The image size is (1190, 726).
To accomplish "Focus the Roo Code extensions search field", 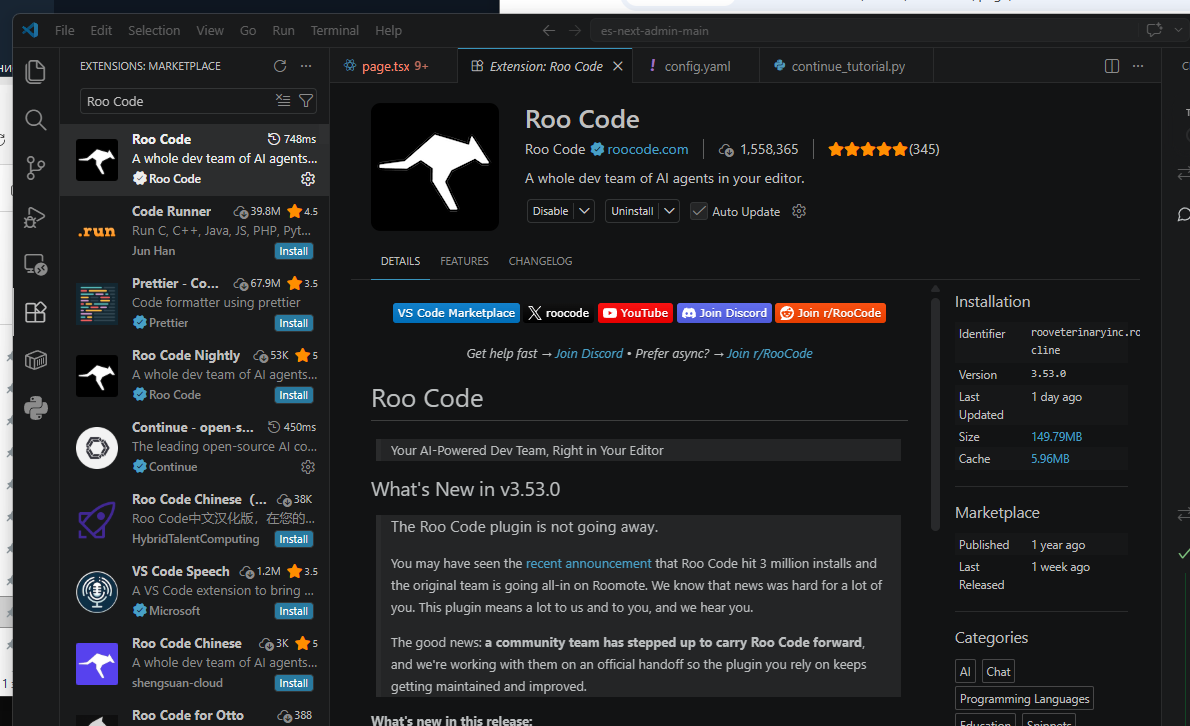I will tap(179, 101).
